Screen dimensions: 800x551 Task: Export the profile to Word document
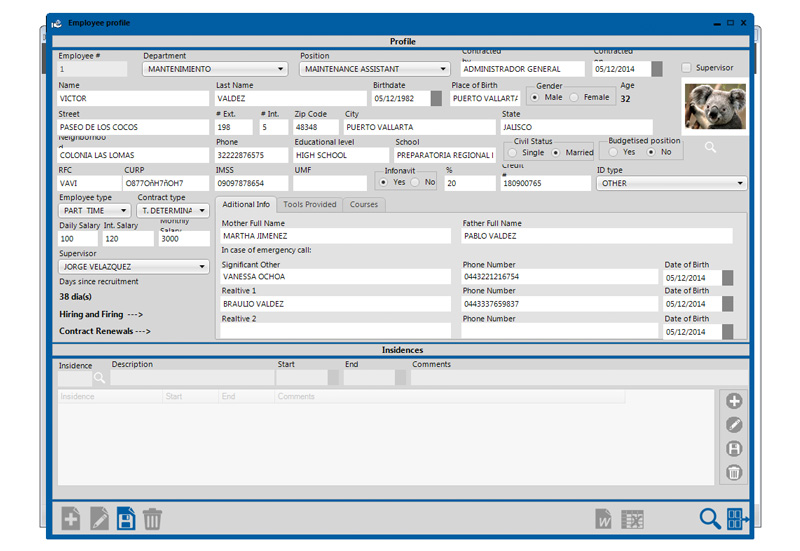604,518
